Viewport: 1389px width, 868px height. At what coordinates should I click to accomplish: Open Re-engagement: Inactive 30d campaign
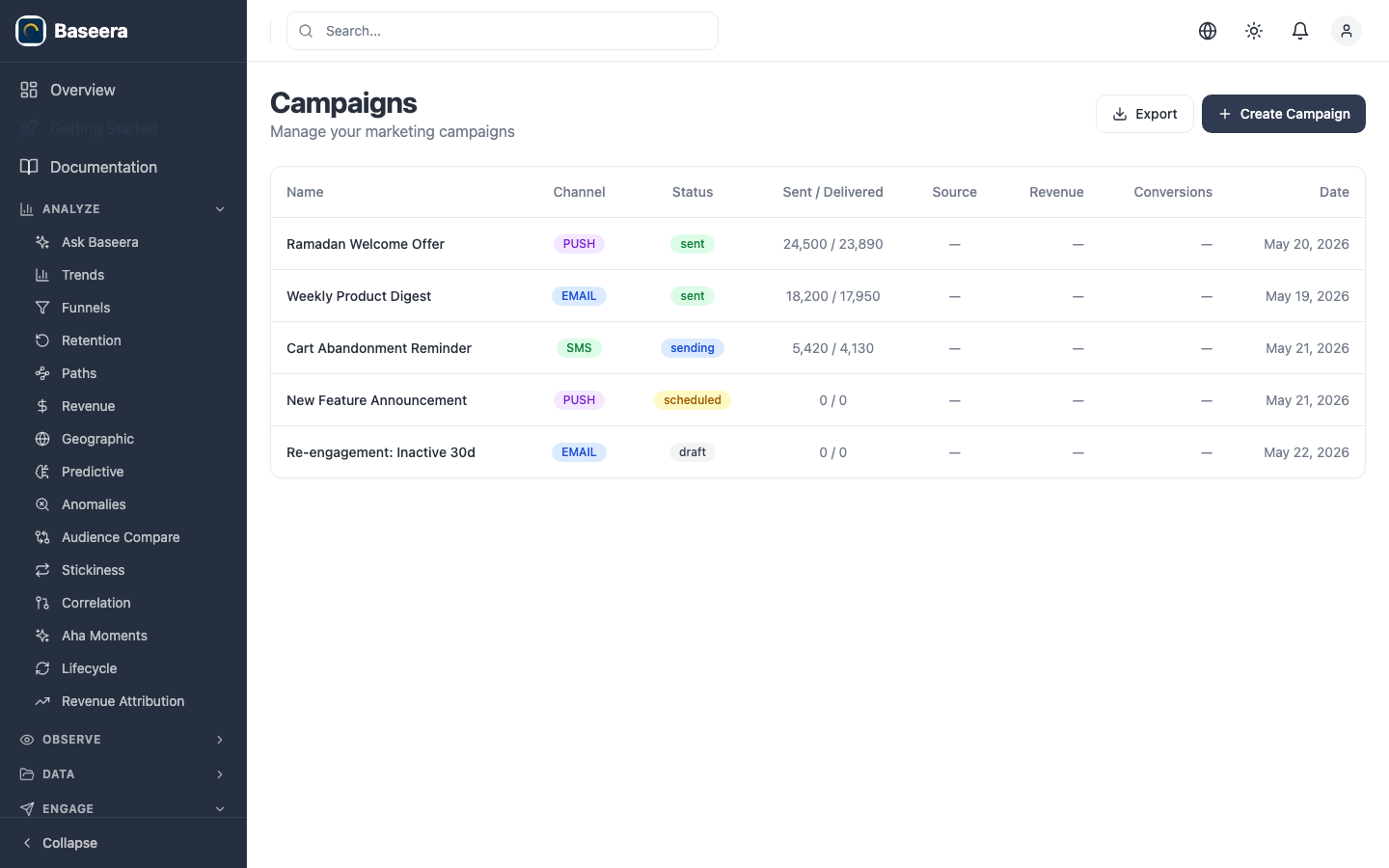(381, 452)
